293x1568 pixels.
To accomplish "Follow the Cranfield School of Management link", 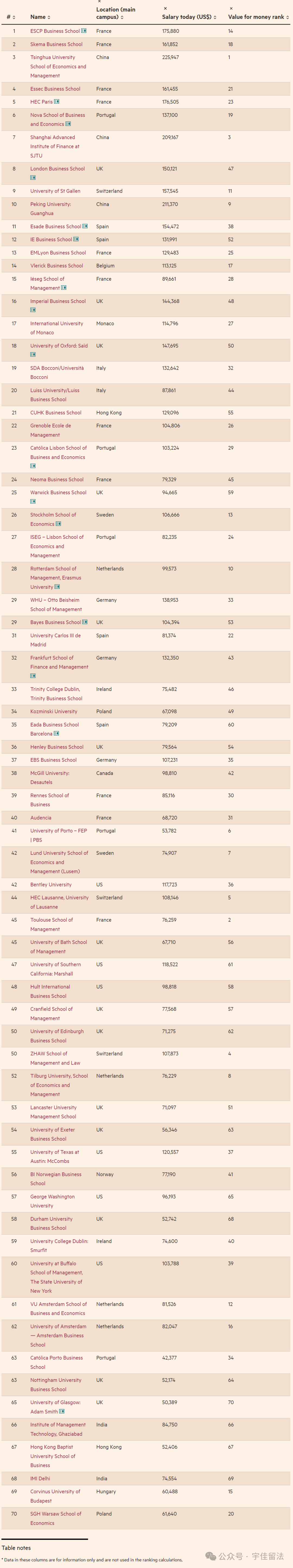I will [x=52, y=1013].
